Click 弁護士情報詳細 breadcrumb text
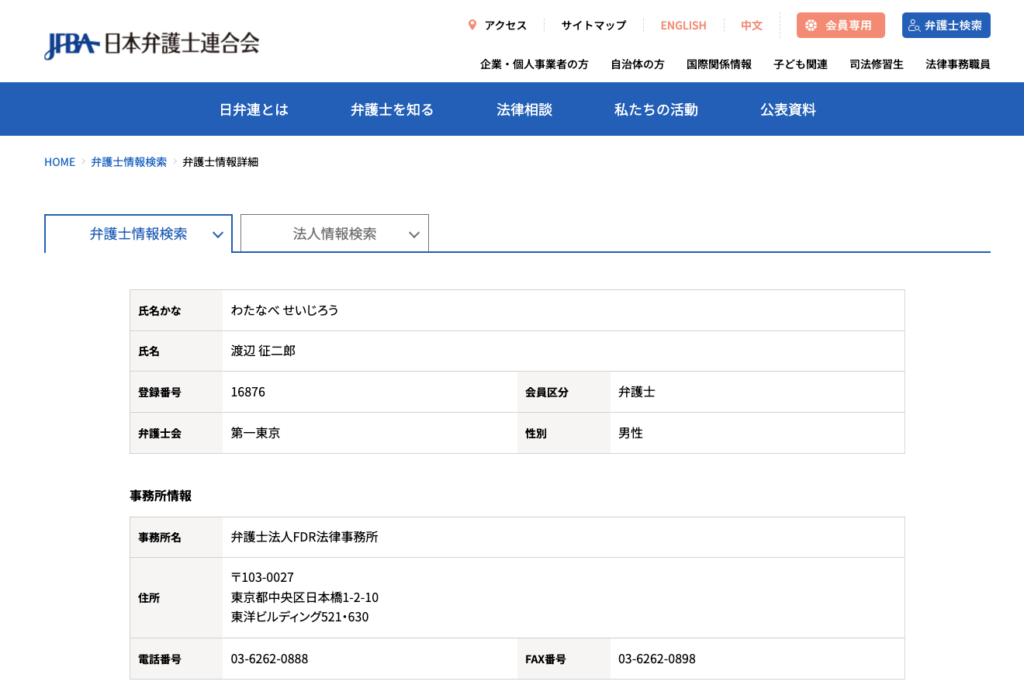 click(221, 162)
